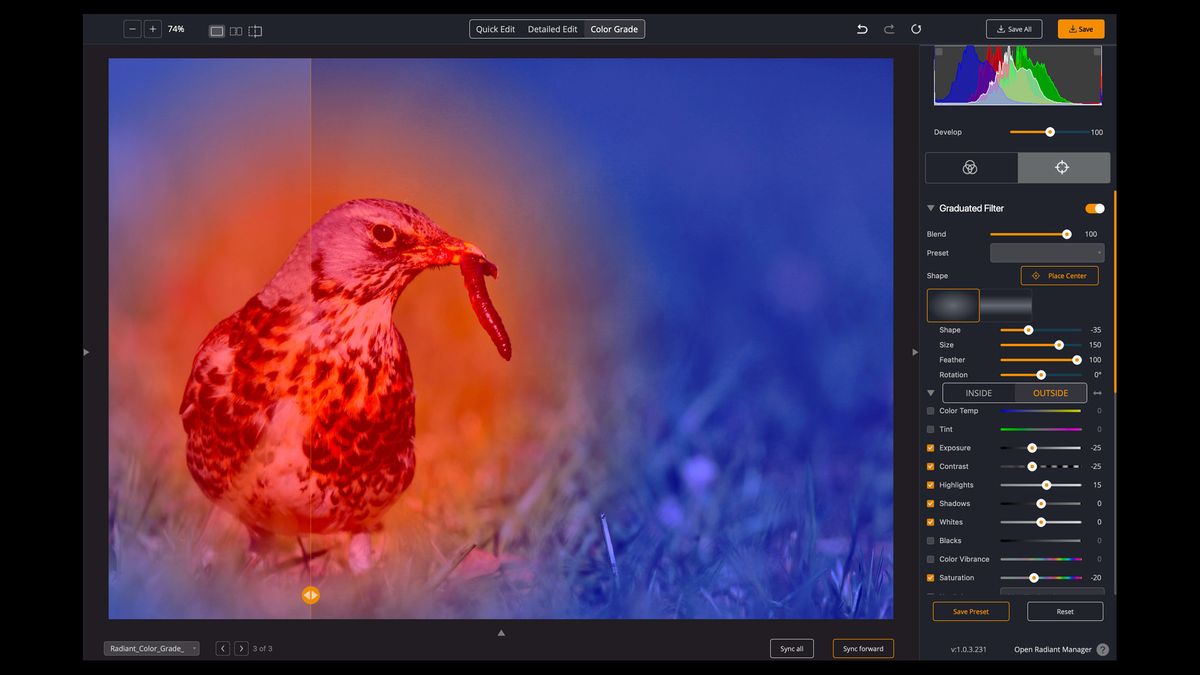This screenshot has width=1200, height=675.
Task: Click the Save Preset button
Action: 970,611
